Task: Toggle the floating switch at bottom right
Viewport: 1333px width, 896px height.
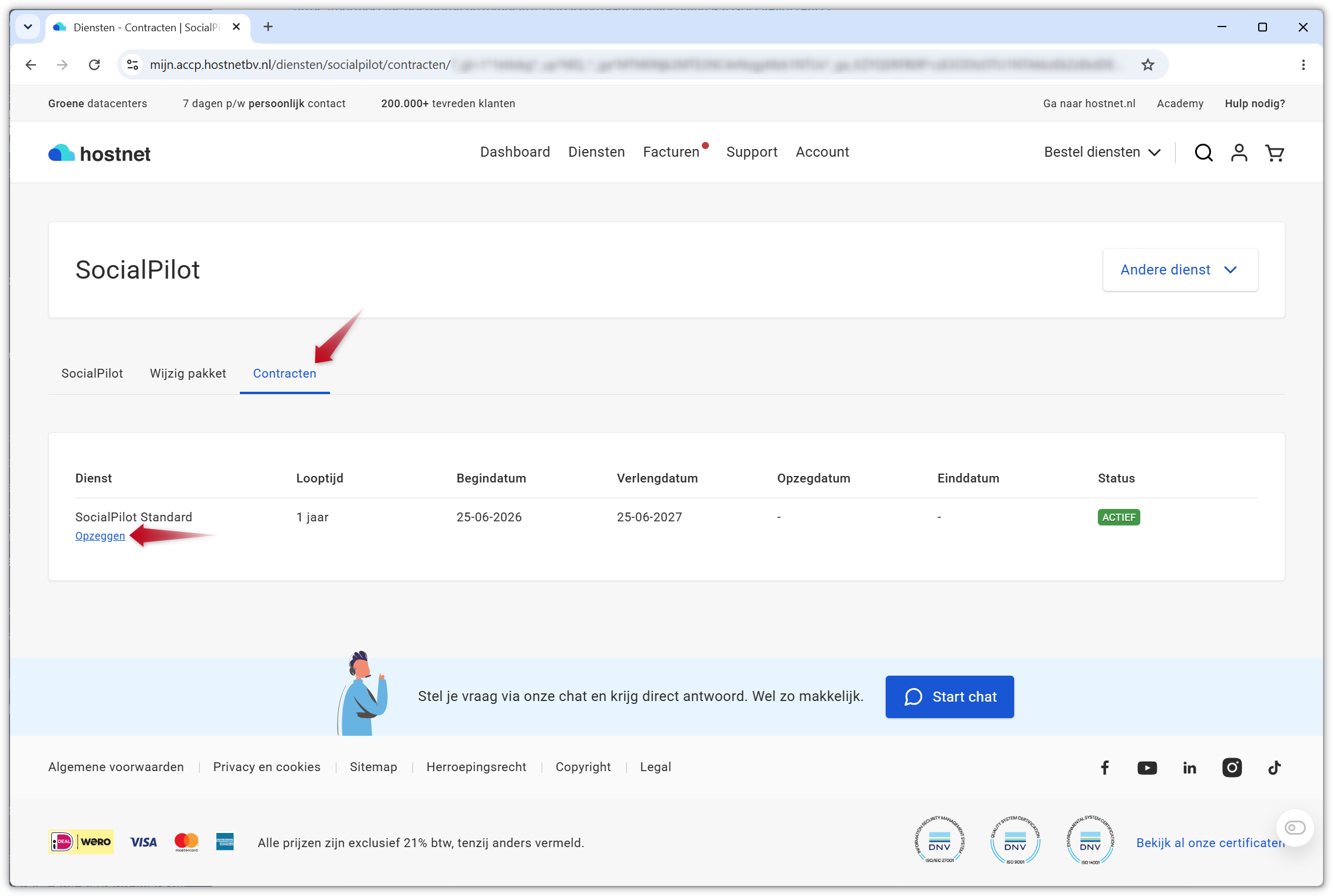Action: (x=1295, y=828)
